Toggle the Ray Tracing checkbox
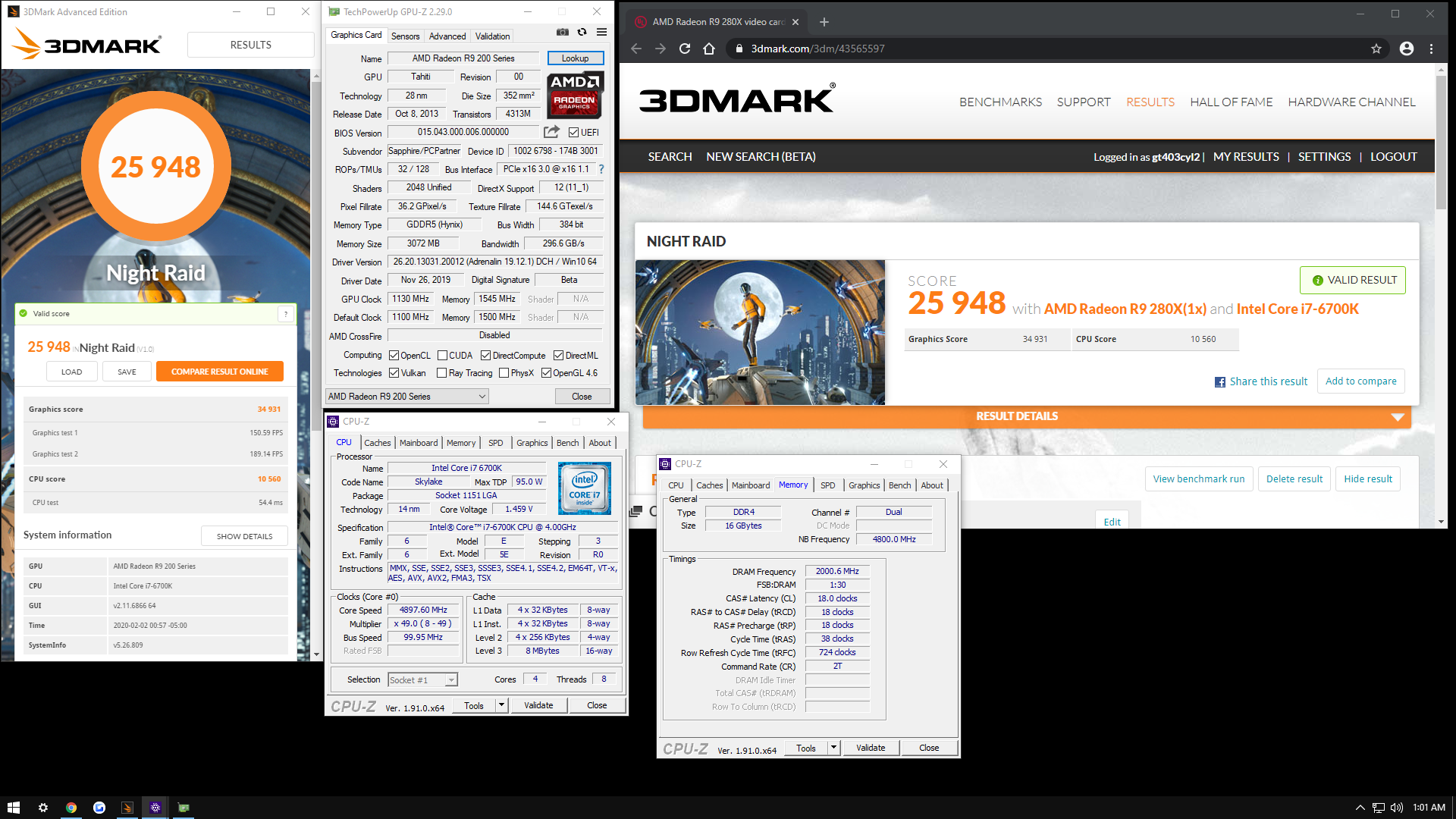The width and height of the screenshot is (1456, 819). pos(441,373)
